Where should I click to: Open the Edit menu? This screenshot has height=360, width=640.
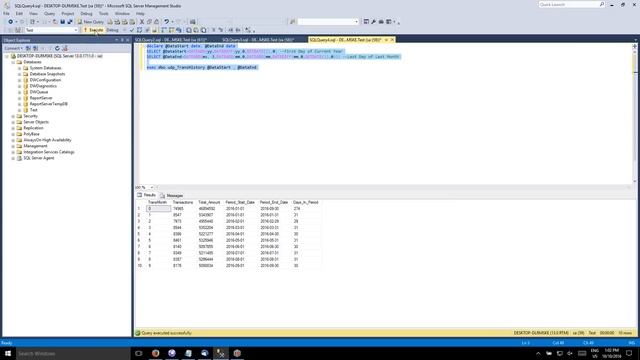point(19,13)
